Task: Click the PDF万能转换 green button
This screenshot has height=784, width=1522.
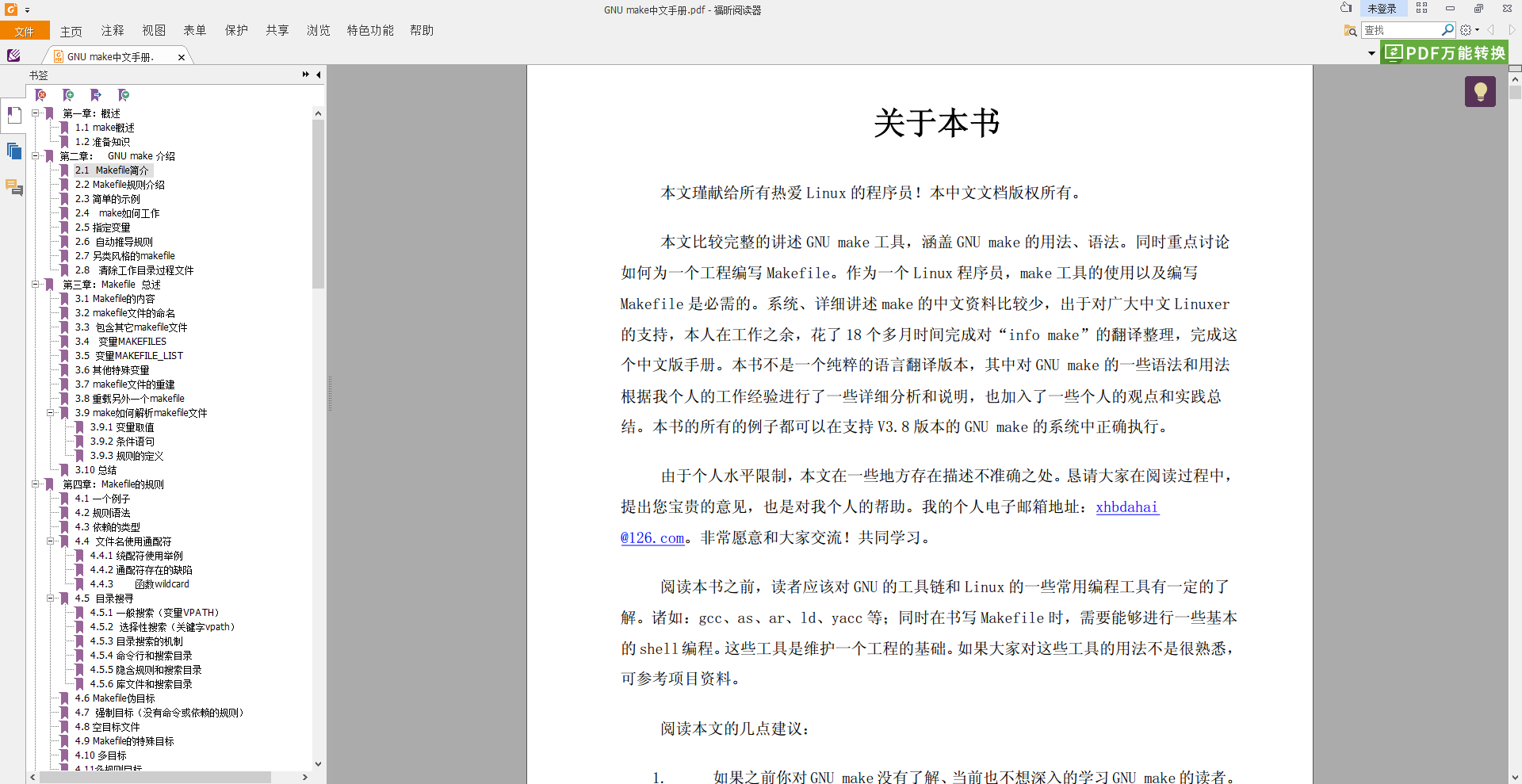Action: click(x=1444, y=53)
